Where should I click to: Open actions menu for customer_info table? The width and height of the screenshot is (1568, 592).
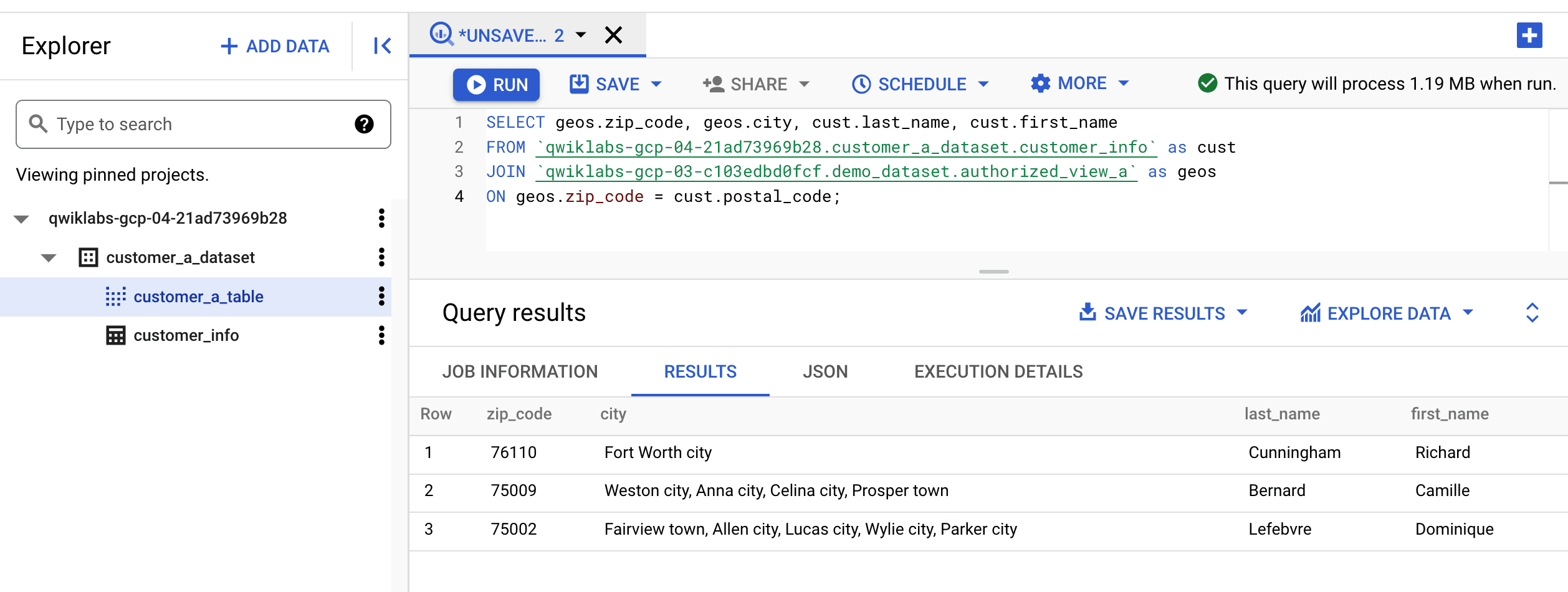pyautogui.click(x=381, y=335)
